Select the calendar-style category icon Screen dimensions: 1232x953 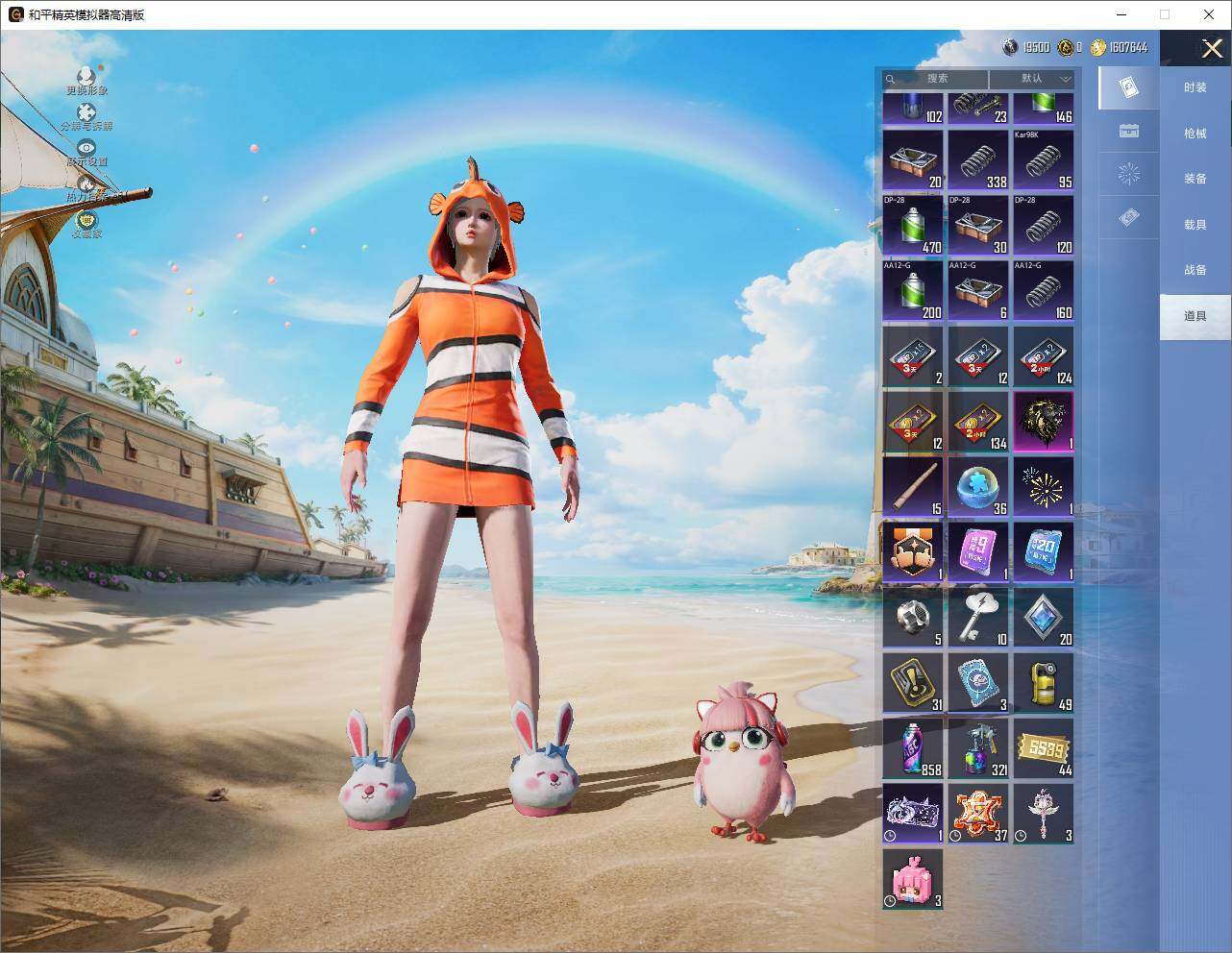point(1129,131)
